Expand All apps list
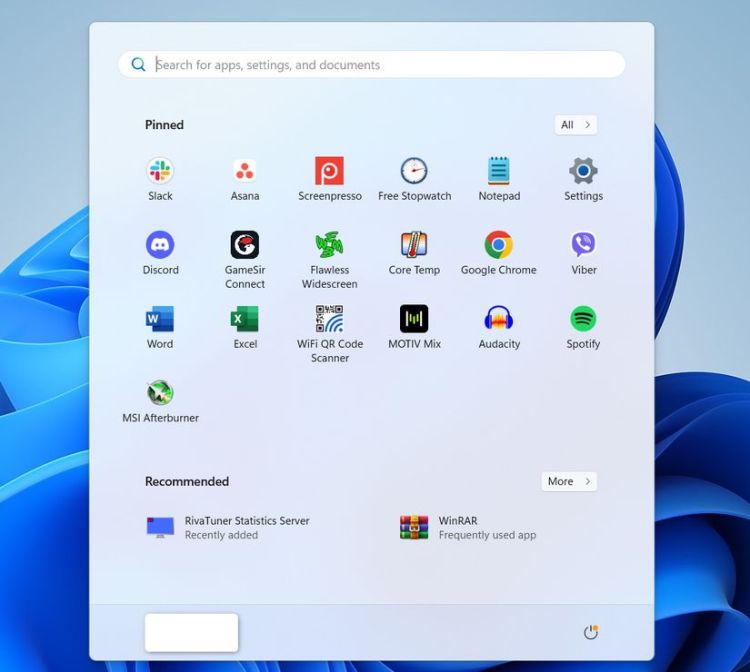750x672 pixels. pos(576,125)
